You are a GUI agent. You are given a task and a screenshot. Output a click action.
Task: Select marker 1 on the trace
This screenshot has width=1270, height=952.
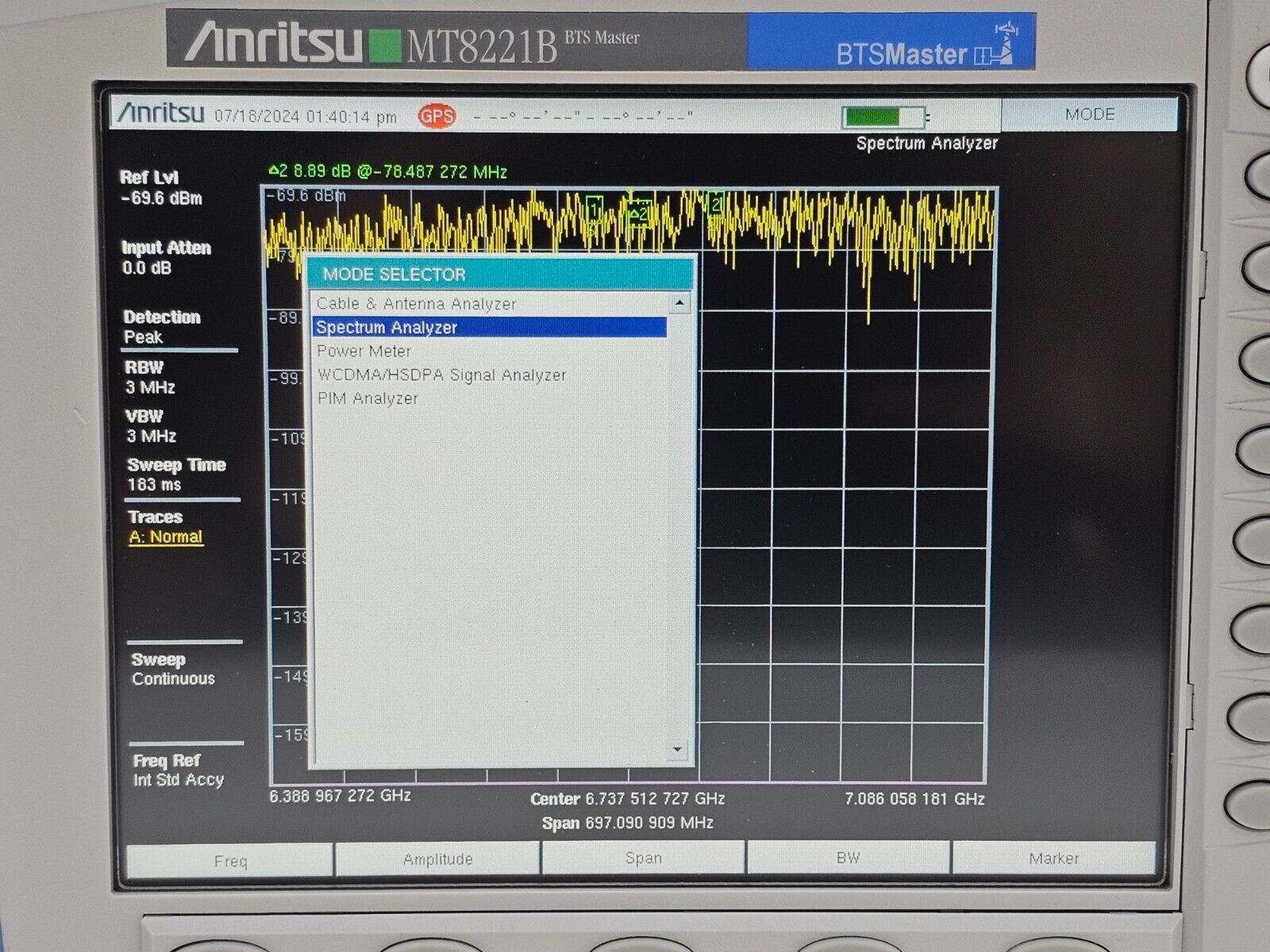pos(595,209)
